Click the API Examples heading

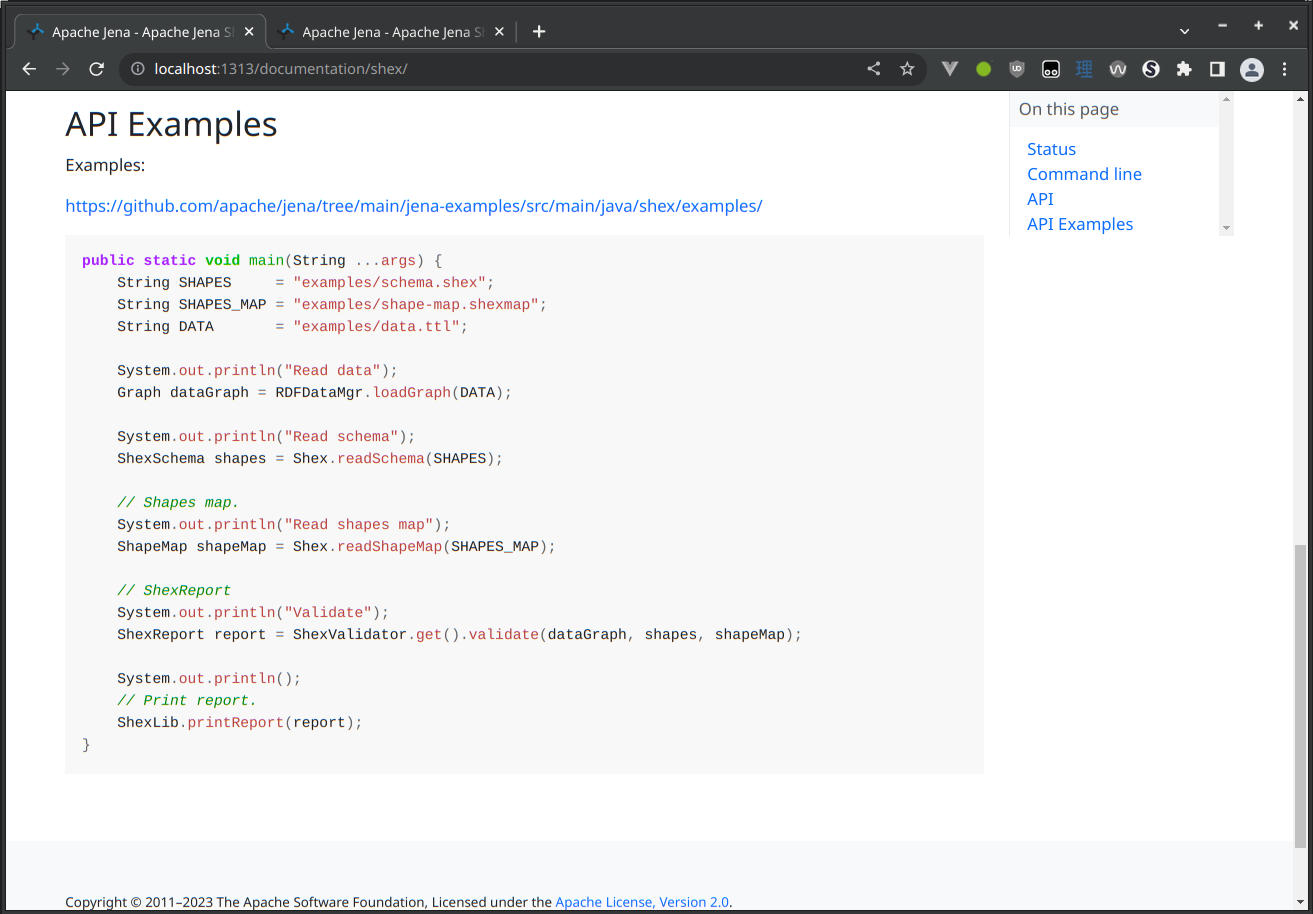pos(171,124)
